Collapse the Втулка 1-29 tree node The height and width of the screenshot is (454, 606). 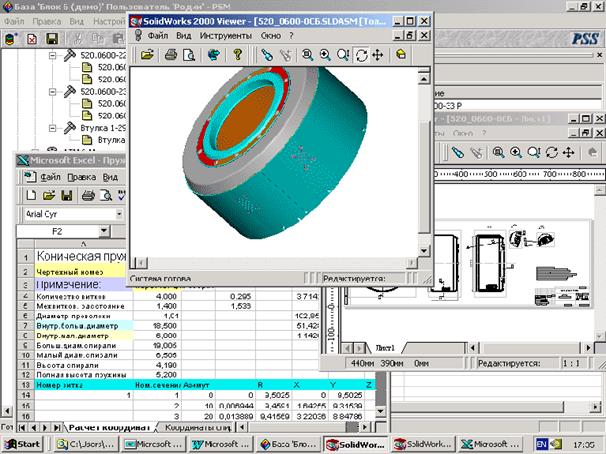(x=52, y=128)
